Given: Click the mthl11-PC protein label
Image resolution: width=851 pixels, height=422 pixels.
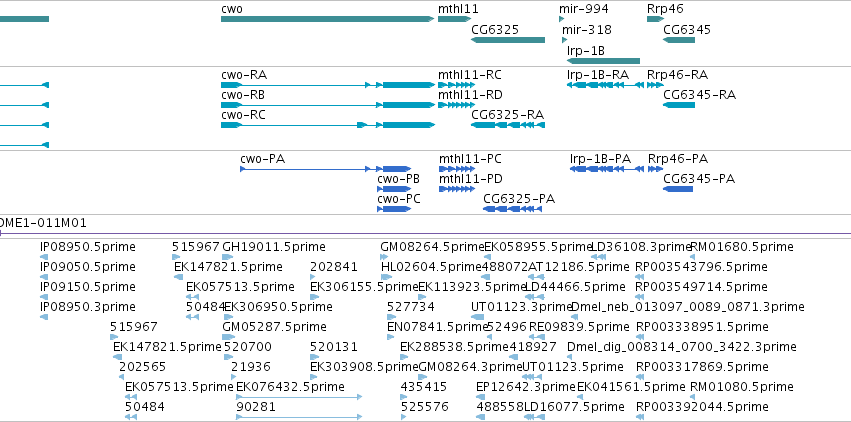Looking at the screenshot, I should click(470, 159).
